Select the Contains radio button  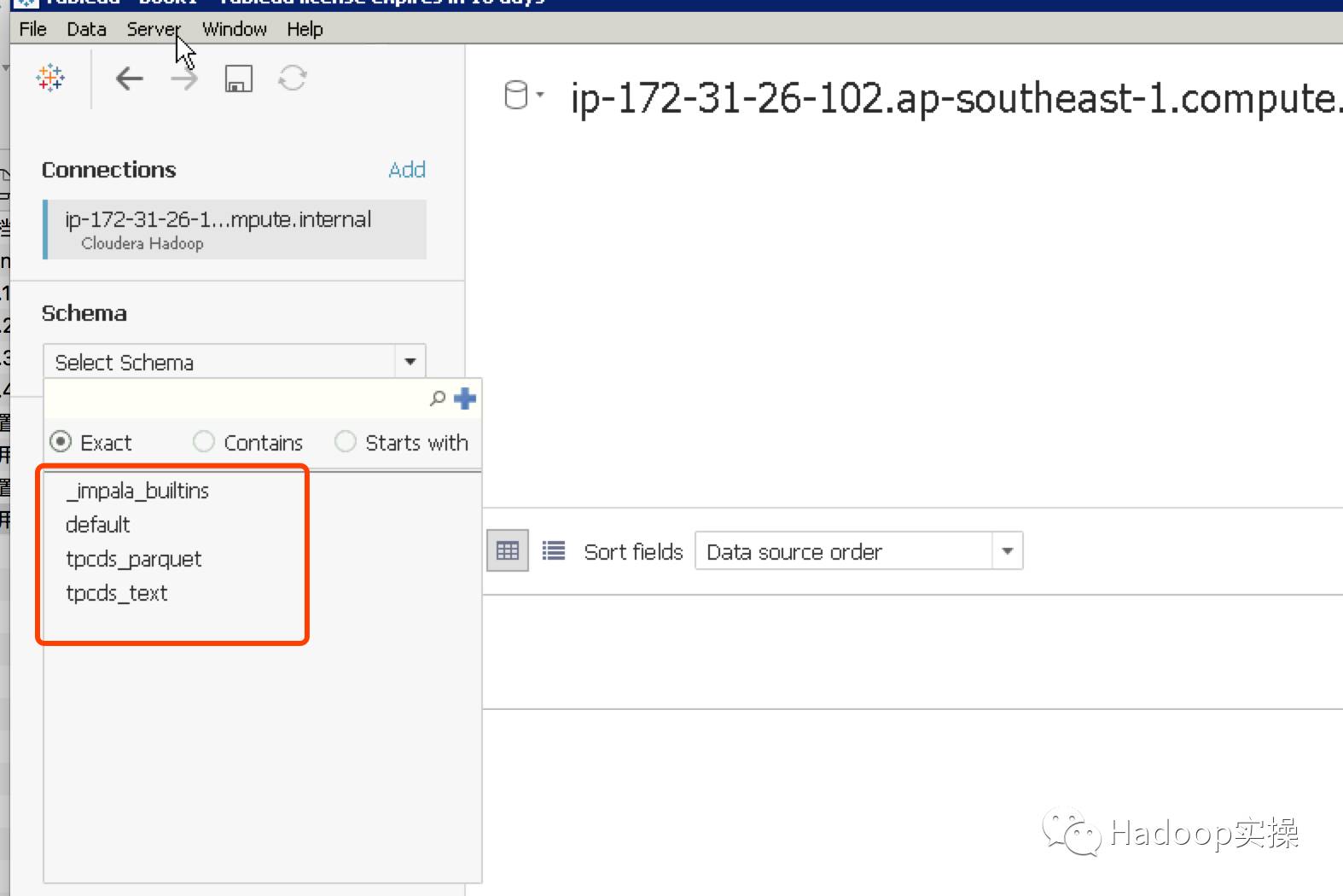[203, 441]
